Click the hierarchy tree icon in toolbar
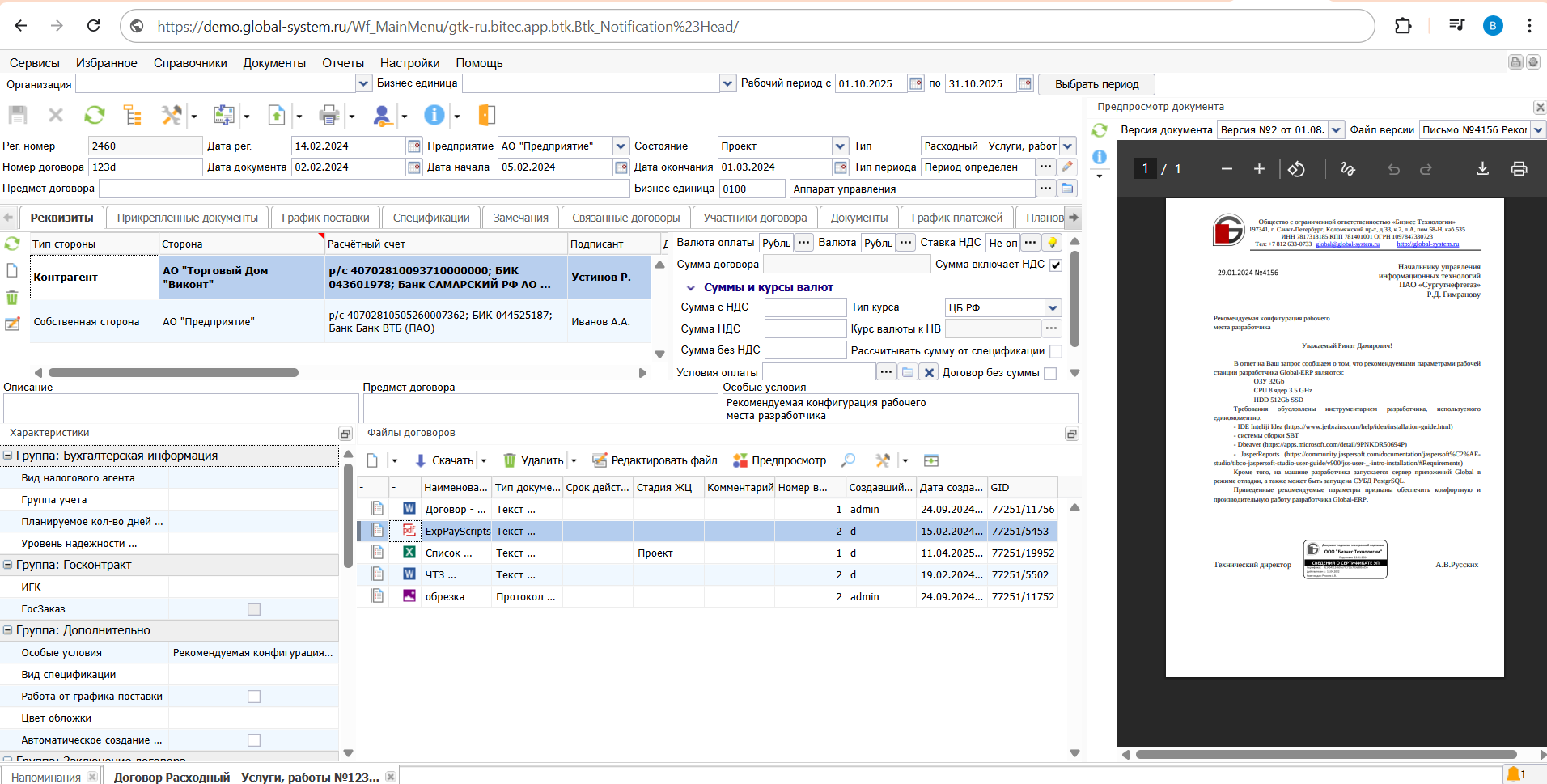This screenshot has height=784, width=1547. click(133, 116)
